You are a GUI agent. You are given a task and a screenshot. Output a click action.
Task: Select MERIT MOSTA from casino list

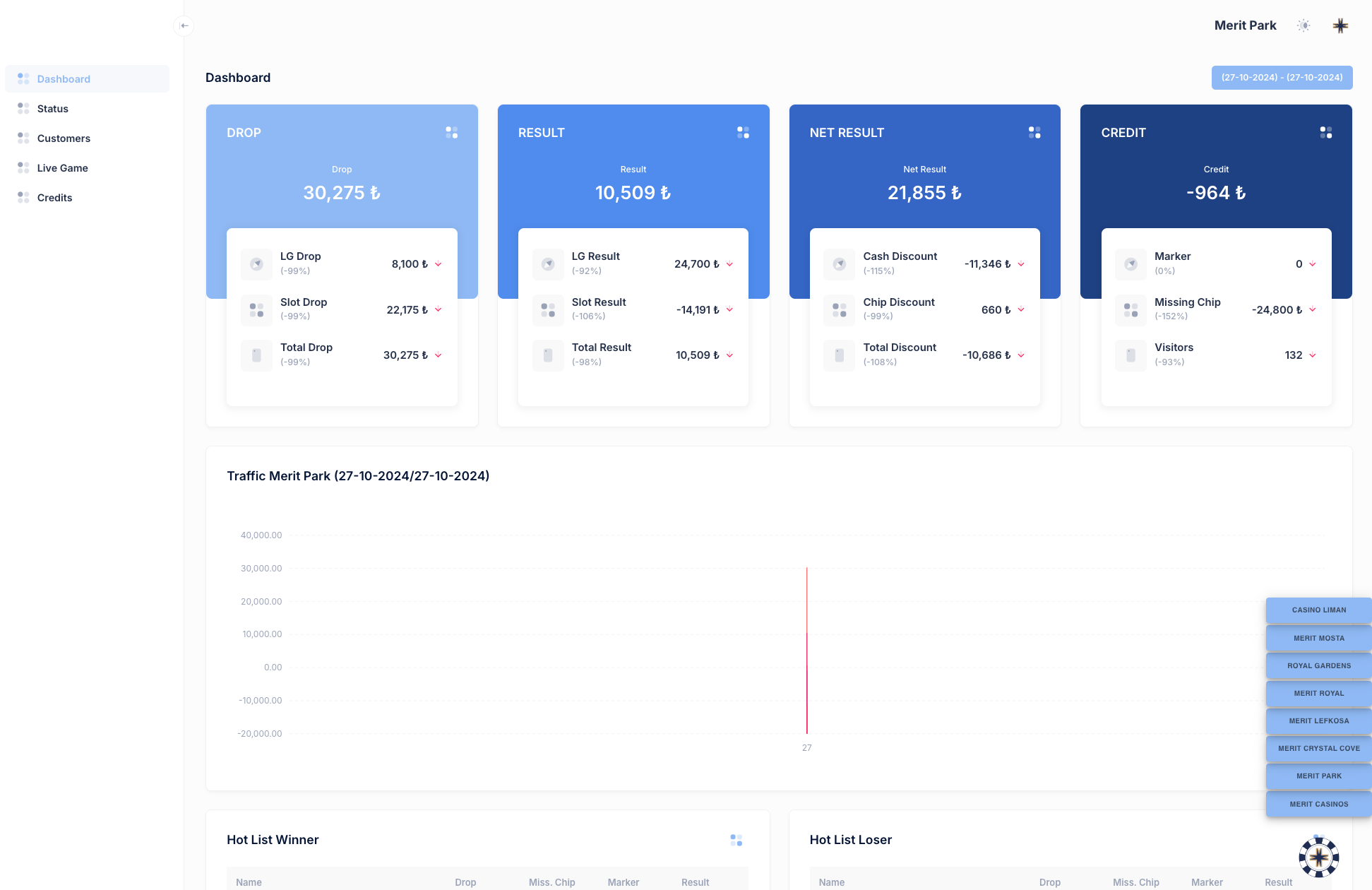(1318, 639)
